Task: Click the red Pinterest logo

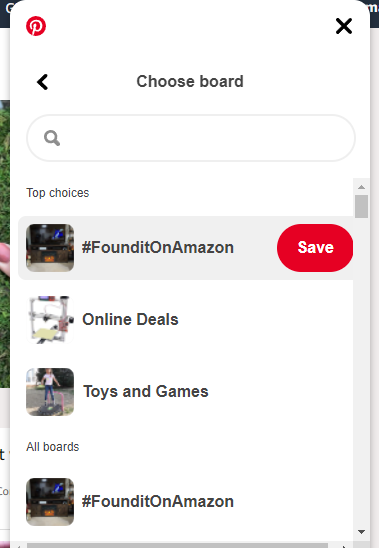Action: pos(36,26)
